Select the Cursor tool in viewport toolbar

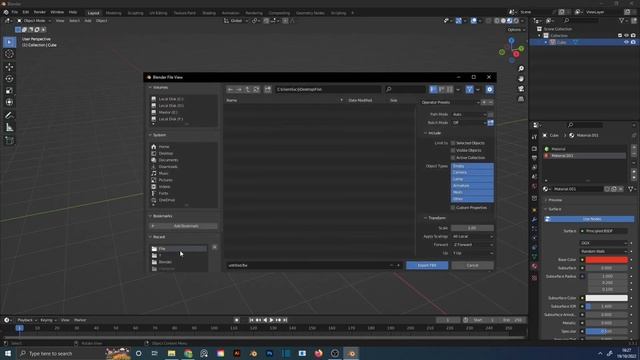click(x=9, y=54)
